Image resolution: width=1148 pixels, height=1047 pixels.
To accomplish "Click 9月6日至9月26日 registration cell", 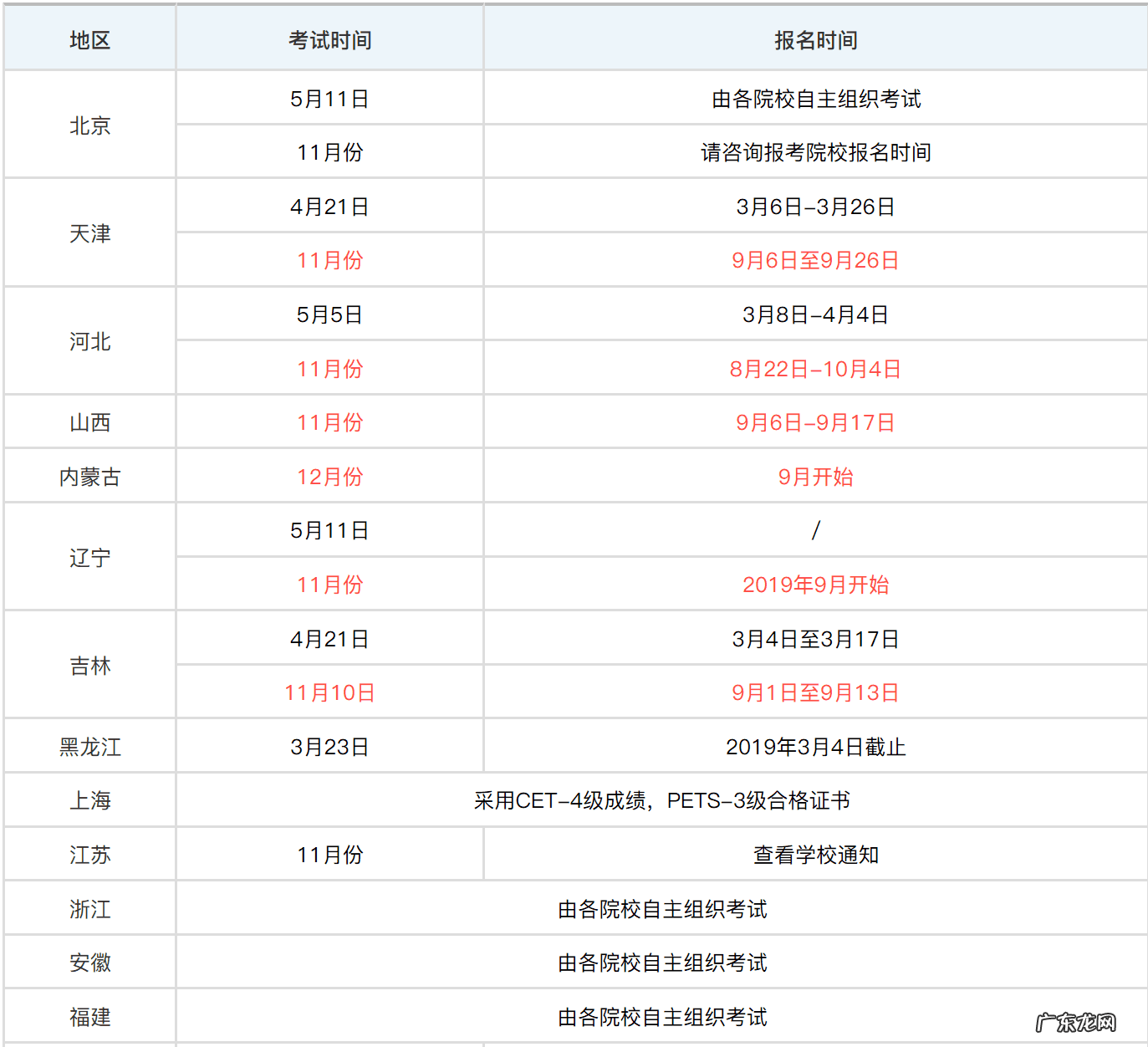I will pyautogui.click(x=815, y=260).
